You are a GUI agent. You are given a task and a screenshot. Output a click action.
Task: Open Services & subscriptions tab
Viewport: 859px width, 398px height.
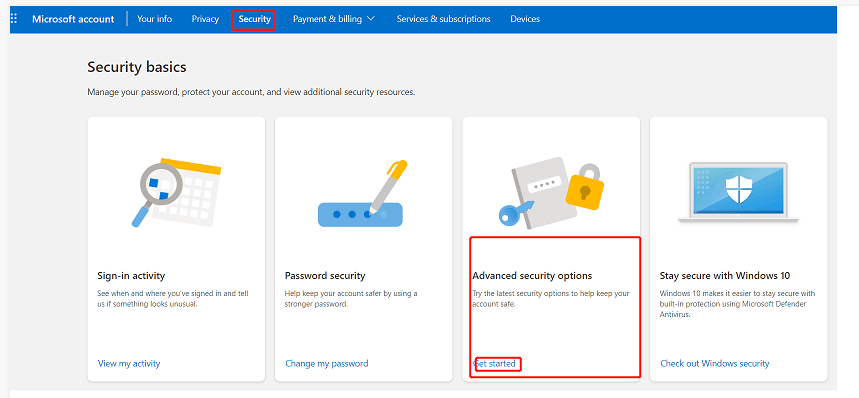coord(444,19)
